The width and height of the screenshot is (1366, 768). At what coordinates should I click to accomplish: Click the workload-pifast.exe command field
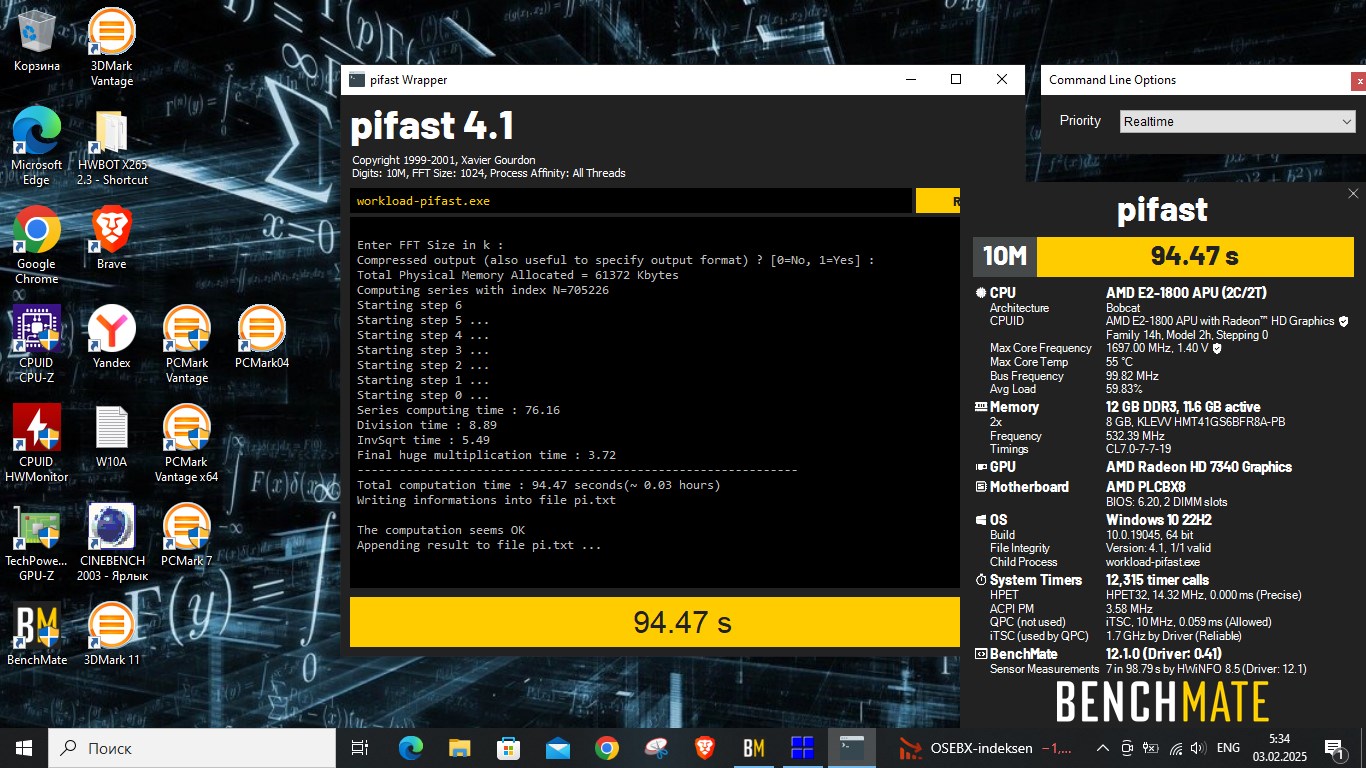(x=631, y=201)
